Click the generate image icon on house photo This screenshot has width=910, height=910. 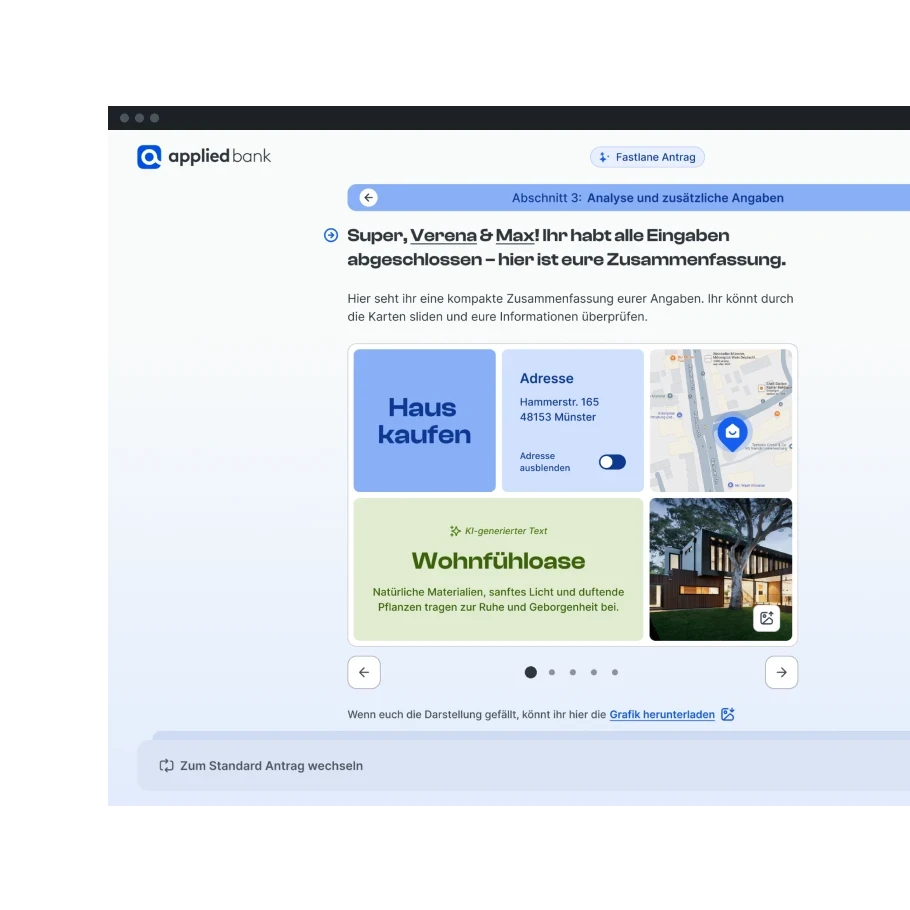[767, 618]
